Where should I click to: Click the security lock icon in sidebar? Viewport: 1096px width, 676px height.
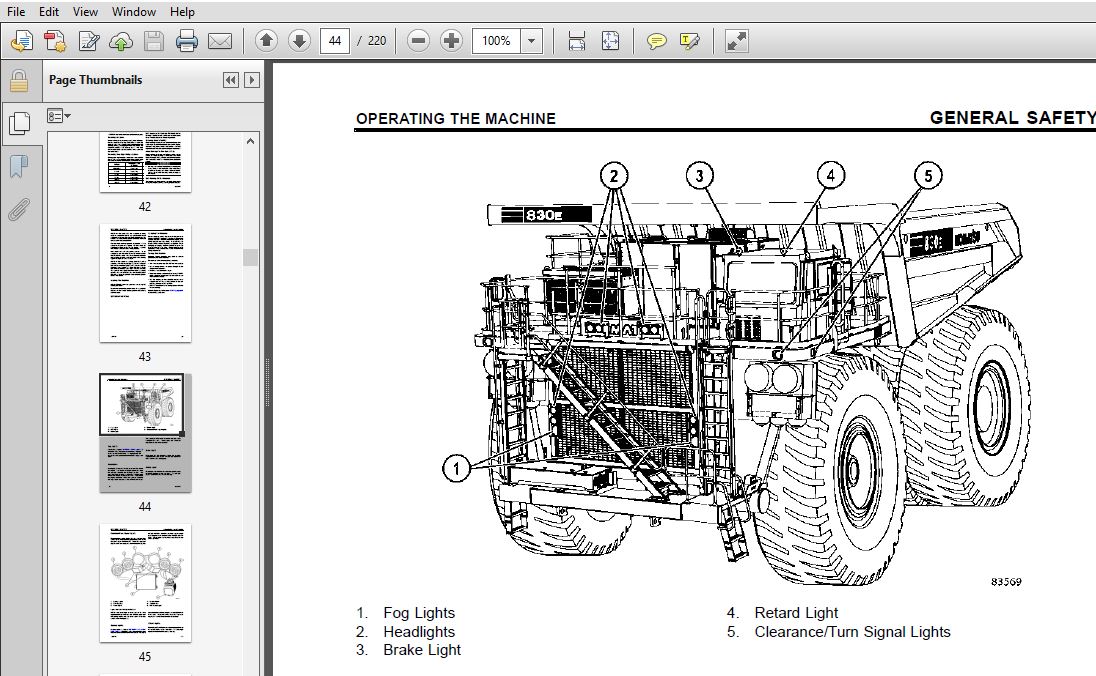19,81
